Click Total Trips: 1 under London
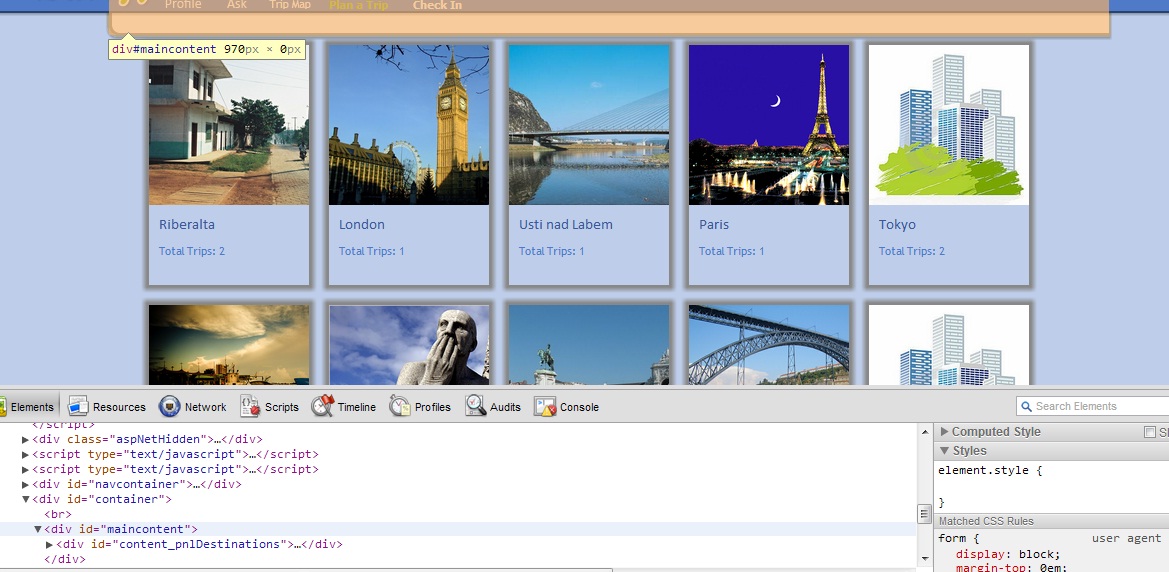Image resolution: width=1169 pixels, height=572 pixels. (x=371, y=251)
